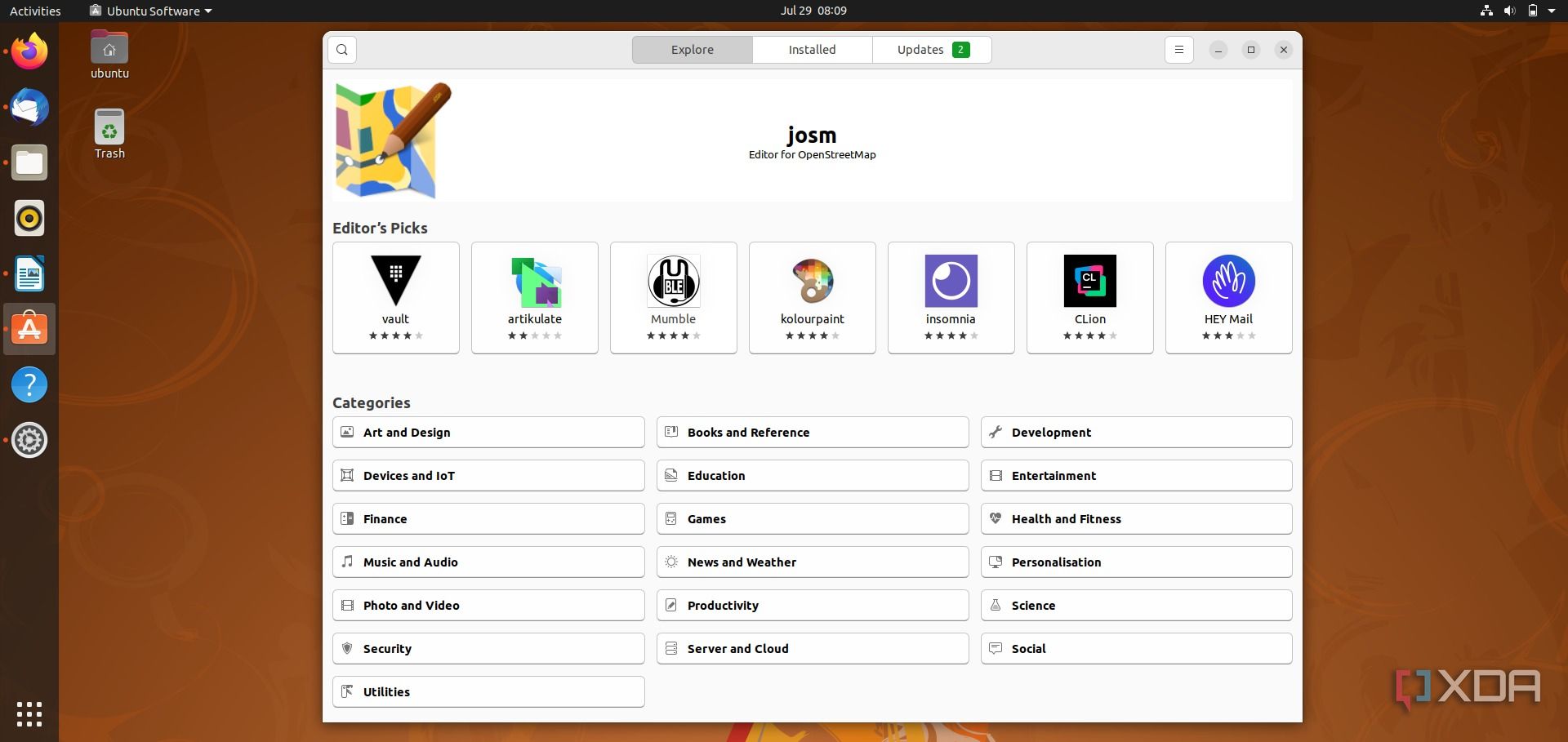Screen dimensions: 1568x742
Task: Browse the Social category
Action: 1137,649
